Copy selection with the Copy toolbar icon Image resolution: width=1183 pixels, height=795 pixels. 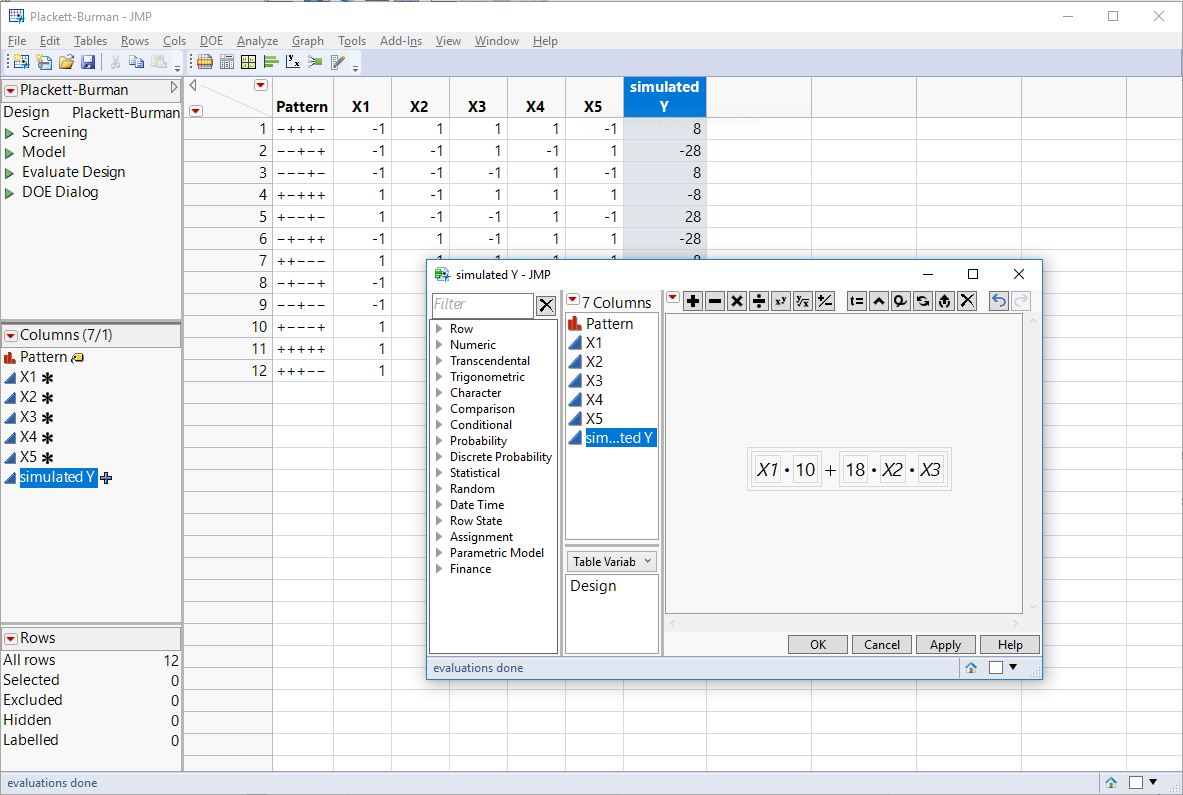[136, 61]
